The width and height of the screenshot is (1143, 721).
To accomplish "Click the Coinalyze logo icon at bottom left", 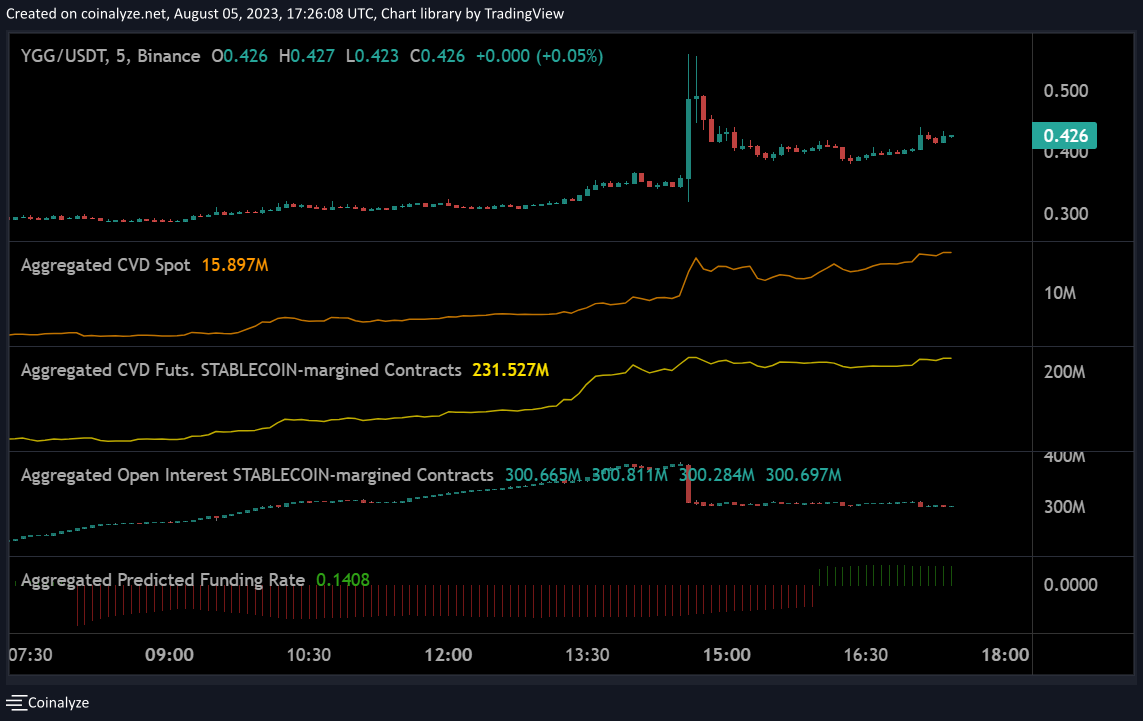I will [x=17, y=702].
